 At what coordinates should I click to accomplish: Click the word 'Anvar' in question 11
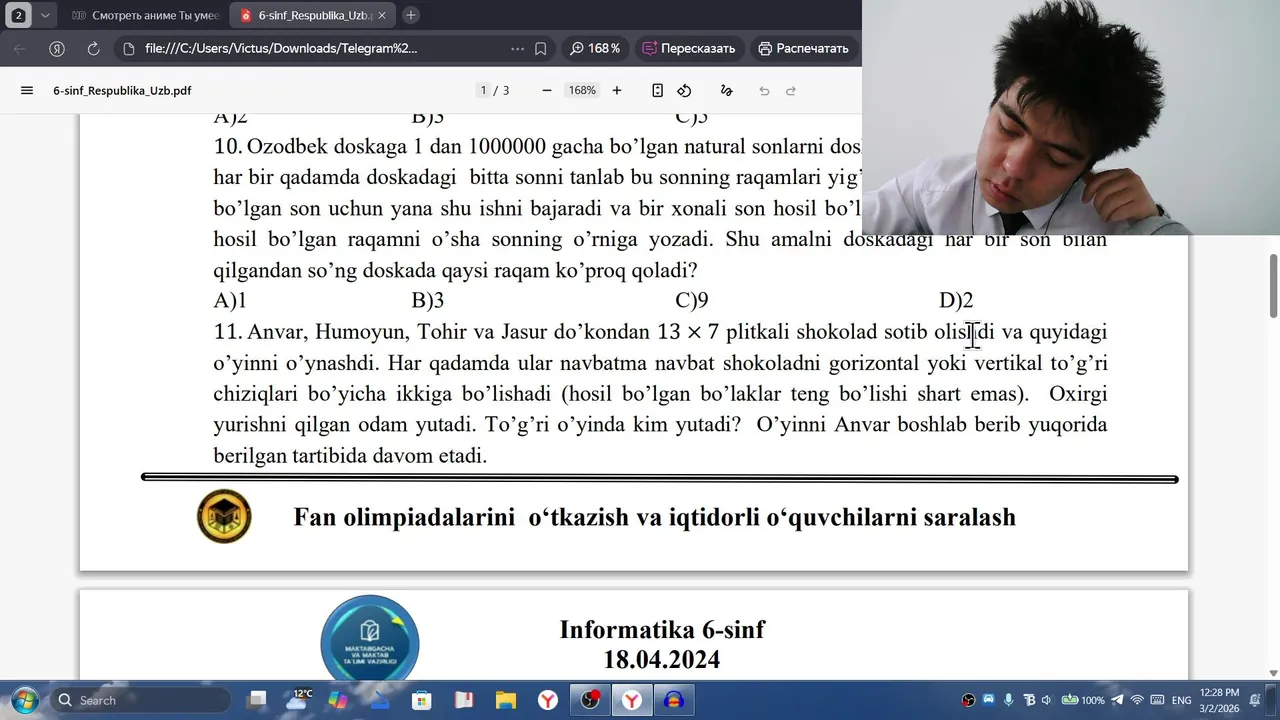pyautogui.click(x=276, y=332)
